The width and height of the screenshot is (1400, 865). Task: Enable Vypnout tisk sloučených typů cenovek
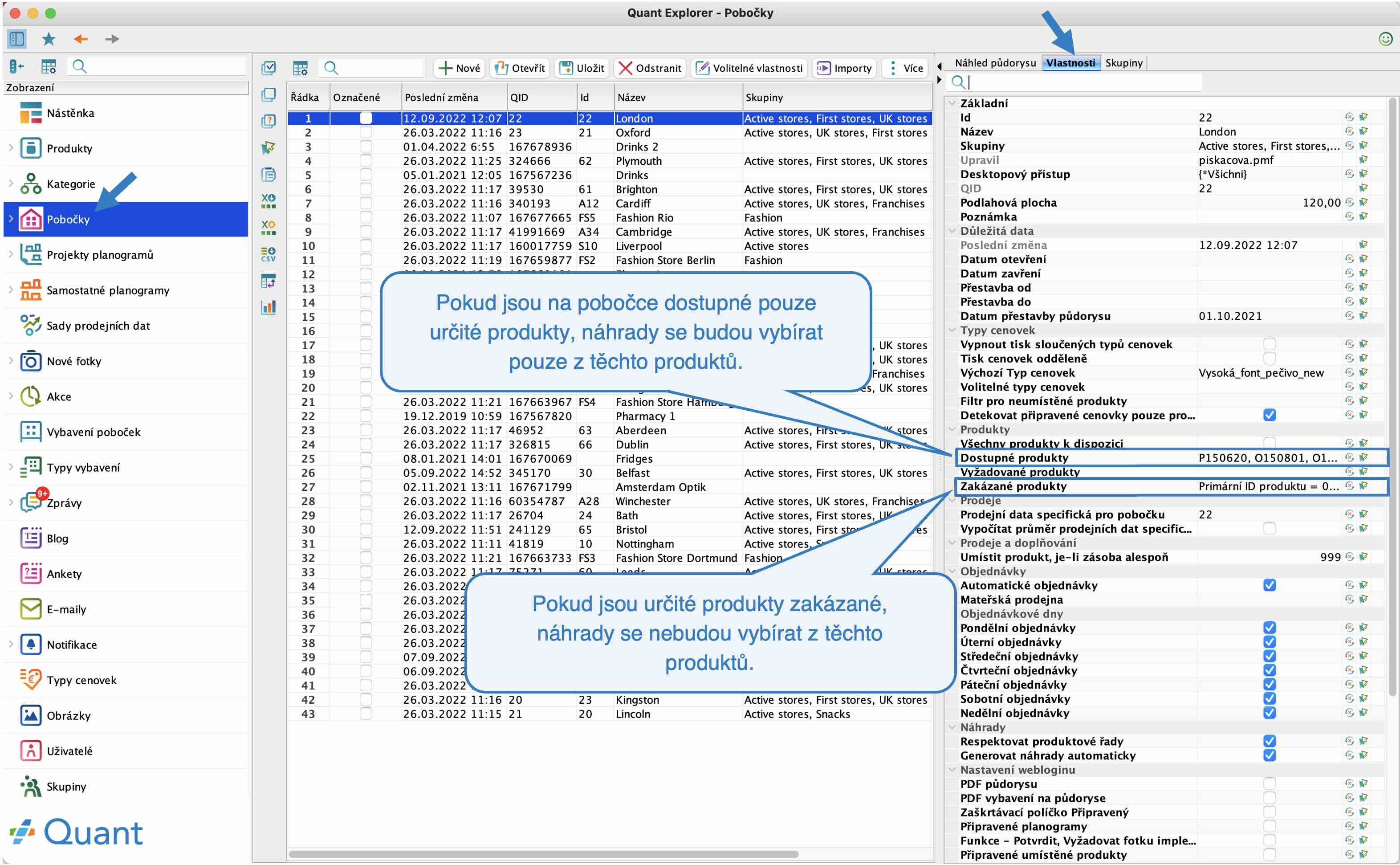click(x=1270, y=344)
